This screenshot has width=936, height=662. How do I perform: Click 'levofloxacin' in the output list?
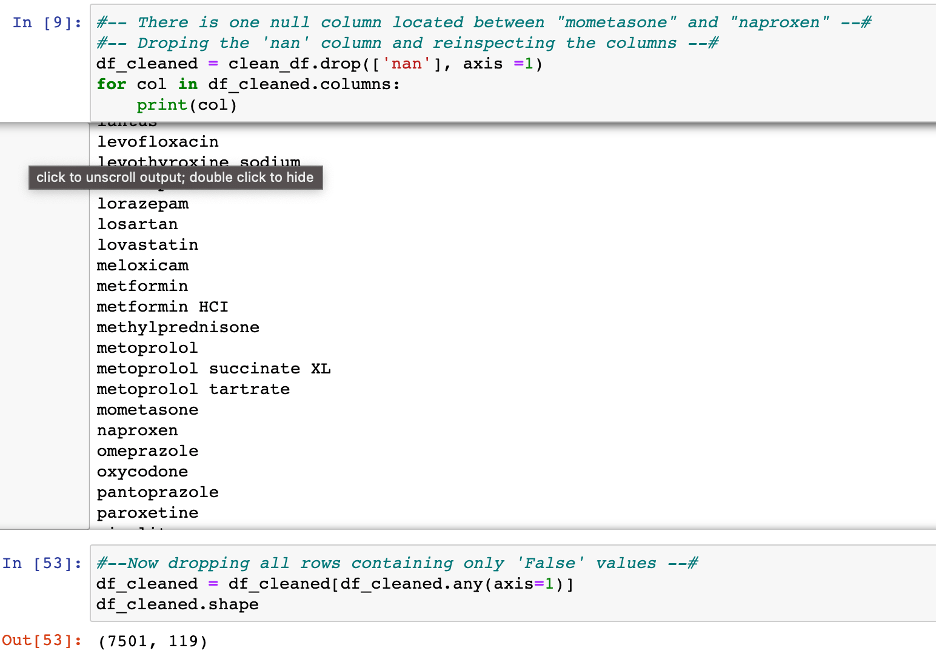[x=157, y=142]
